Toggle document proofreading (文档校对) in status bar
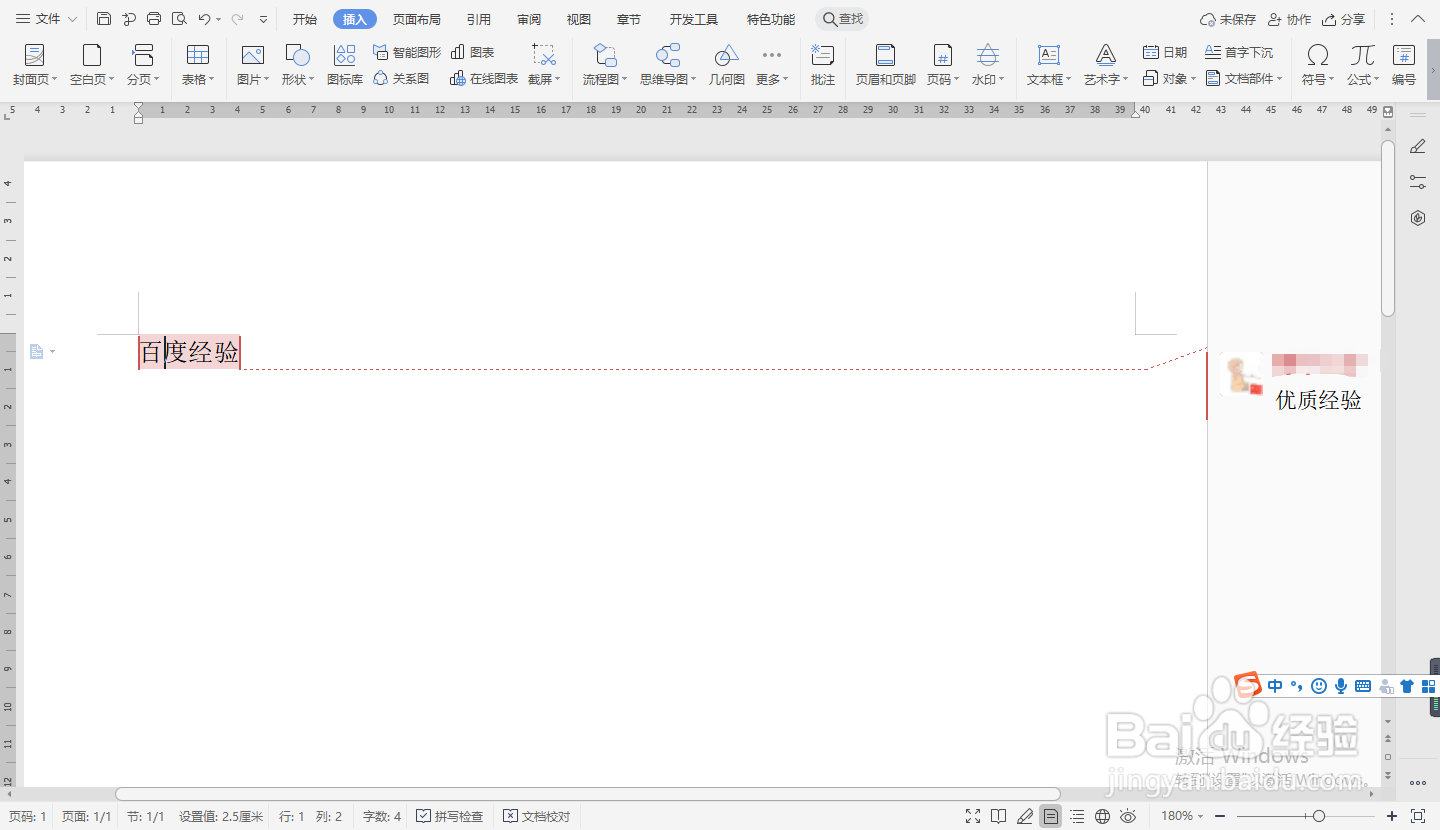This screenshot has height=830, width=1440. point(537,817)
